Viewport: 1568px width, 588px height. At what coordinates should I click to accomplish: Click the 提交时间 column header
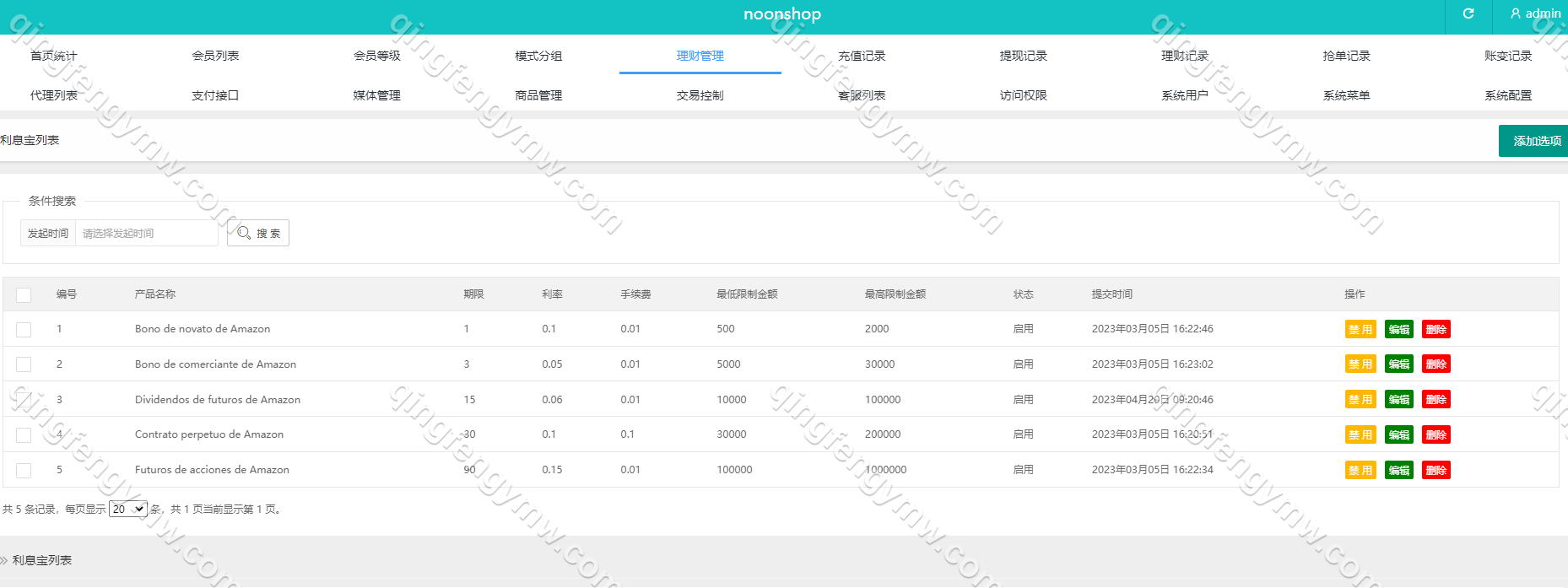1112,294
